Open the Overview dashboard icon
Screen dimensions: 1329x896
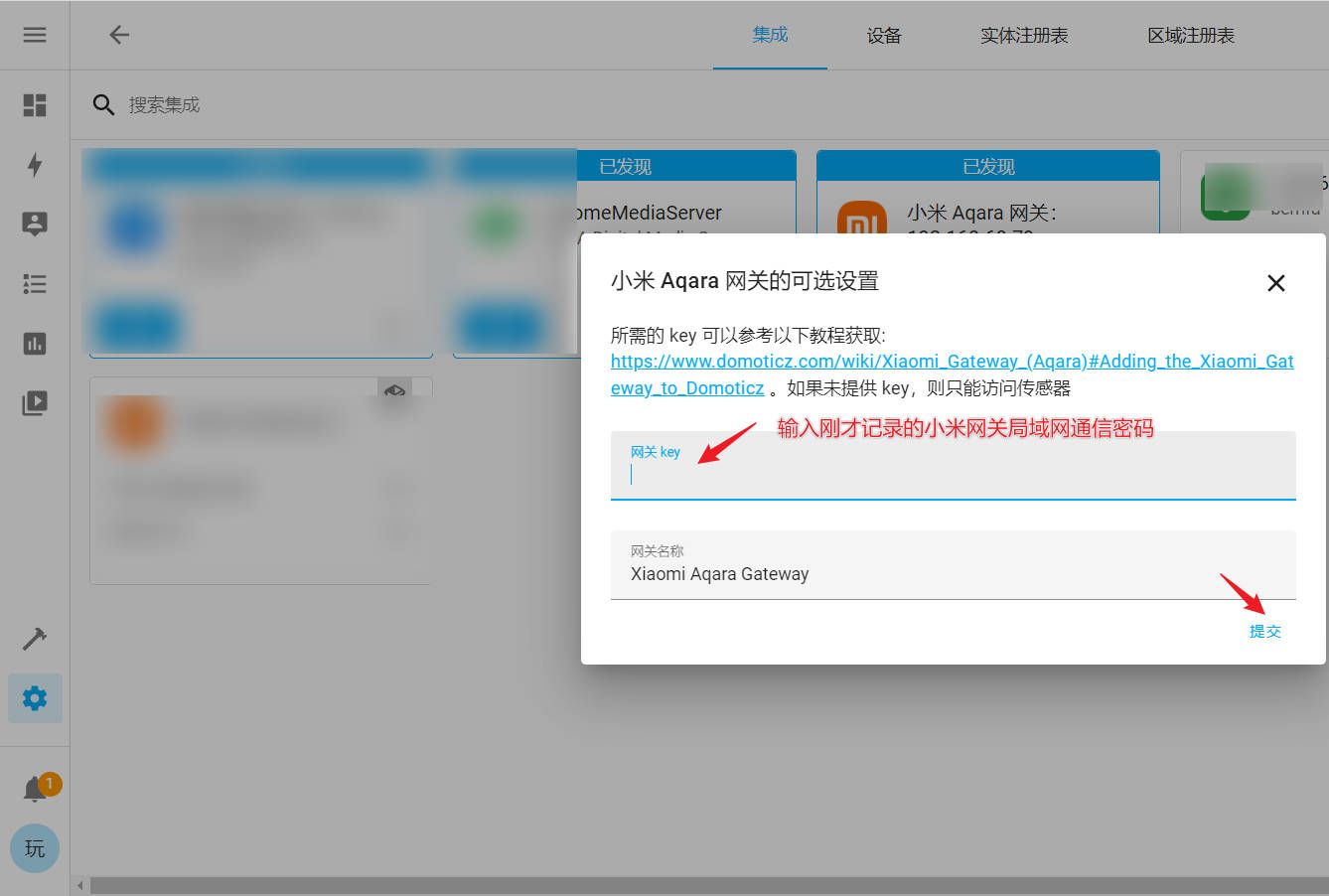tap(35, 104)
